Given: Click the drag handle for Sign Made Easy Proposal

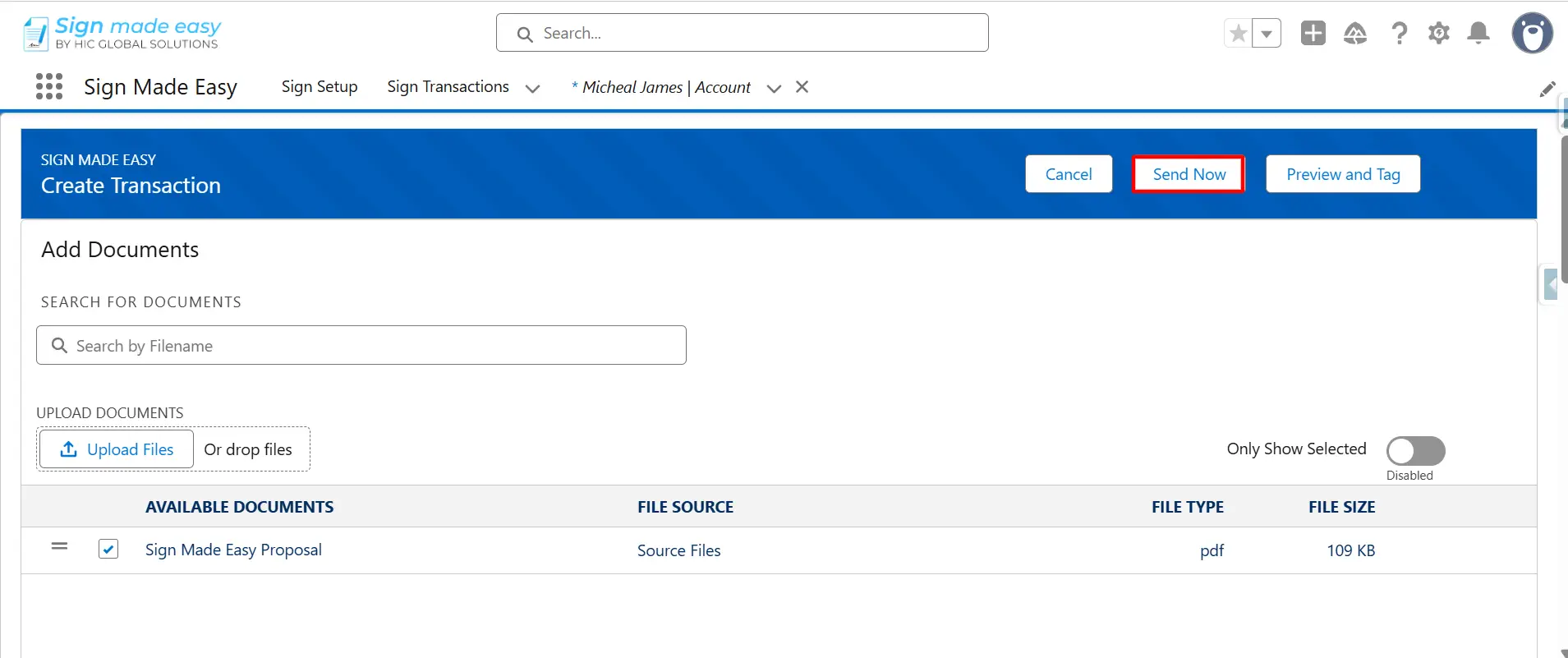Looking at the screenshot, I should pyautogui.click(x=59, y=546).
